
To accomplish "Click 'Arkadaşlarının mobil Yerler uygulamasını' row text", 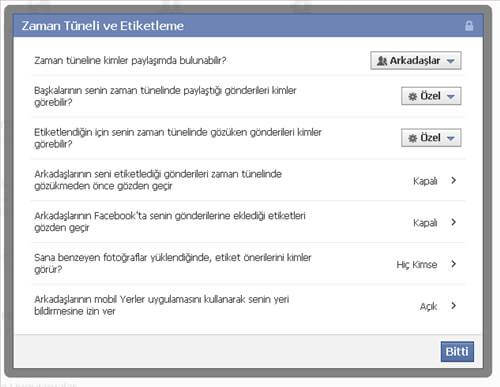I will pos(161,305).
